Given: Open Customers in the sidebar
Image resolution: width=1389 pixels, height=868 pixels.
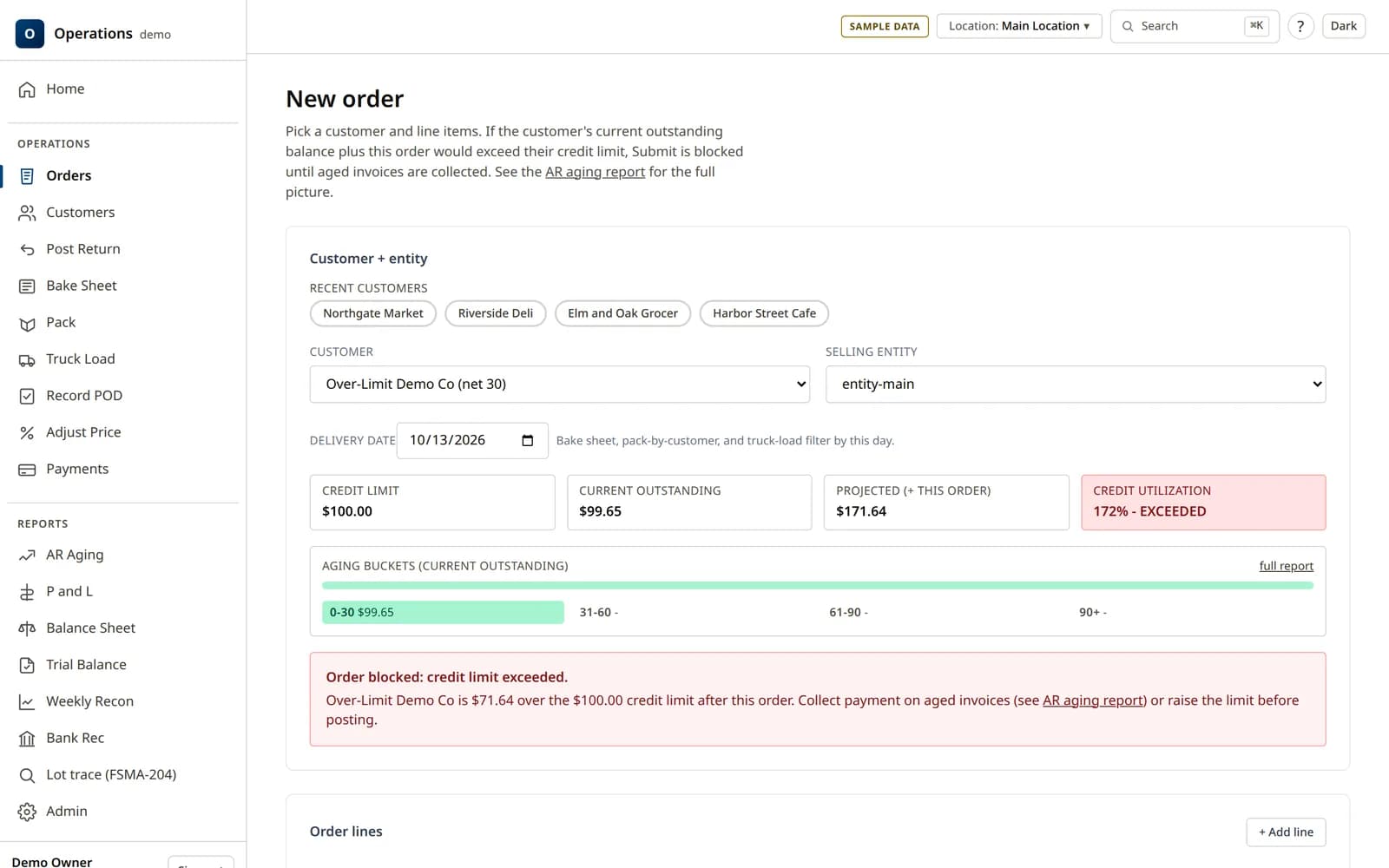Looking at the screenshot, I should point(122,212).
